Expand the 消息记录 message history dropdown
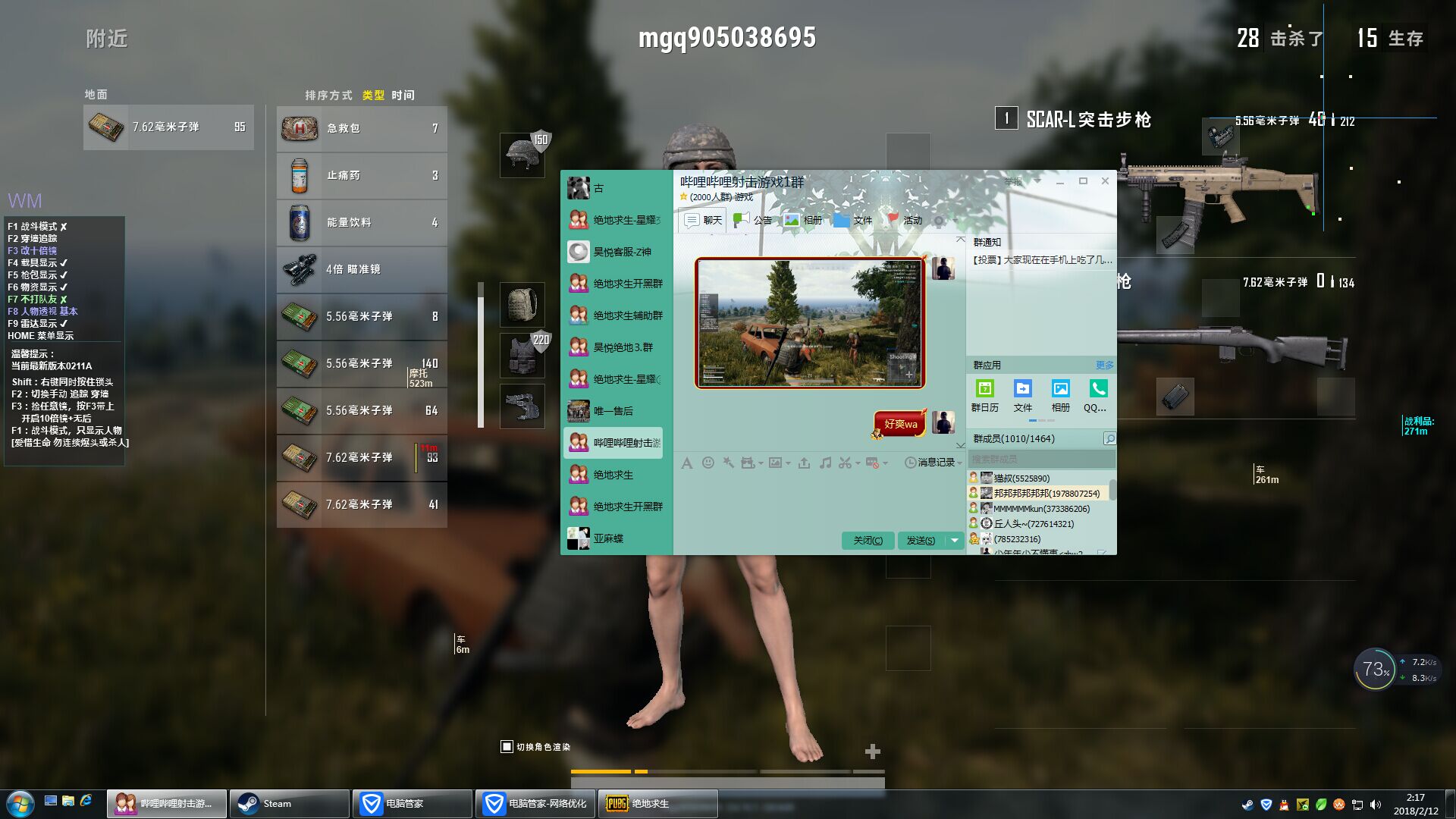Image resolution: width=1456 pixels, height=819 pixels. [959, 463]
